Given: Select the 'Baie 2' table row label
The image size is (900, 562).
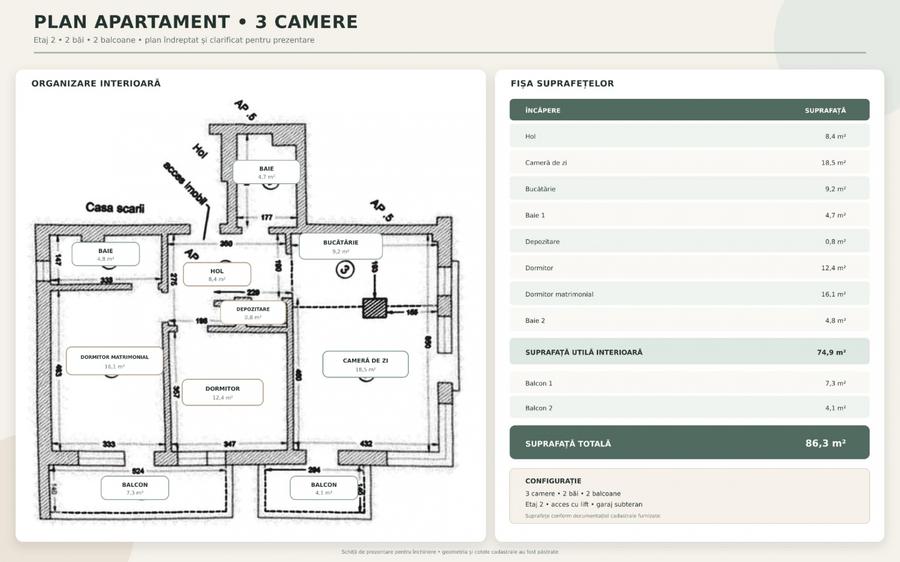Looking at the screenshot, I should click(535, 321).
